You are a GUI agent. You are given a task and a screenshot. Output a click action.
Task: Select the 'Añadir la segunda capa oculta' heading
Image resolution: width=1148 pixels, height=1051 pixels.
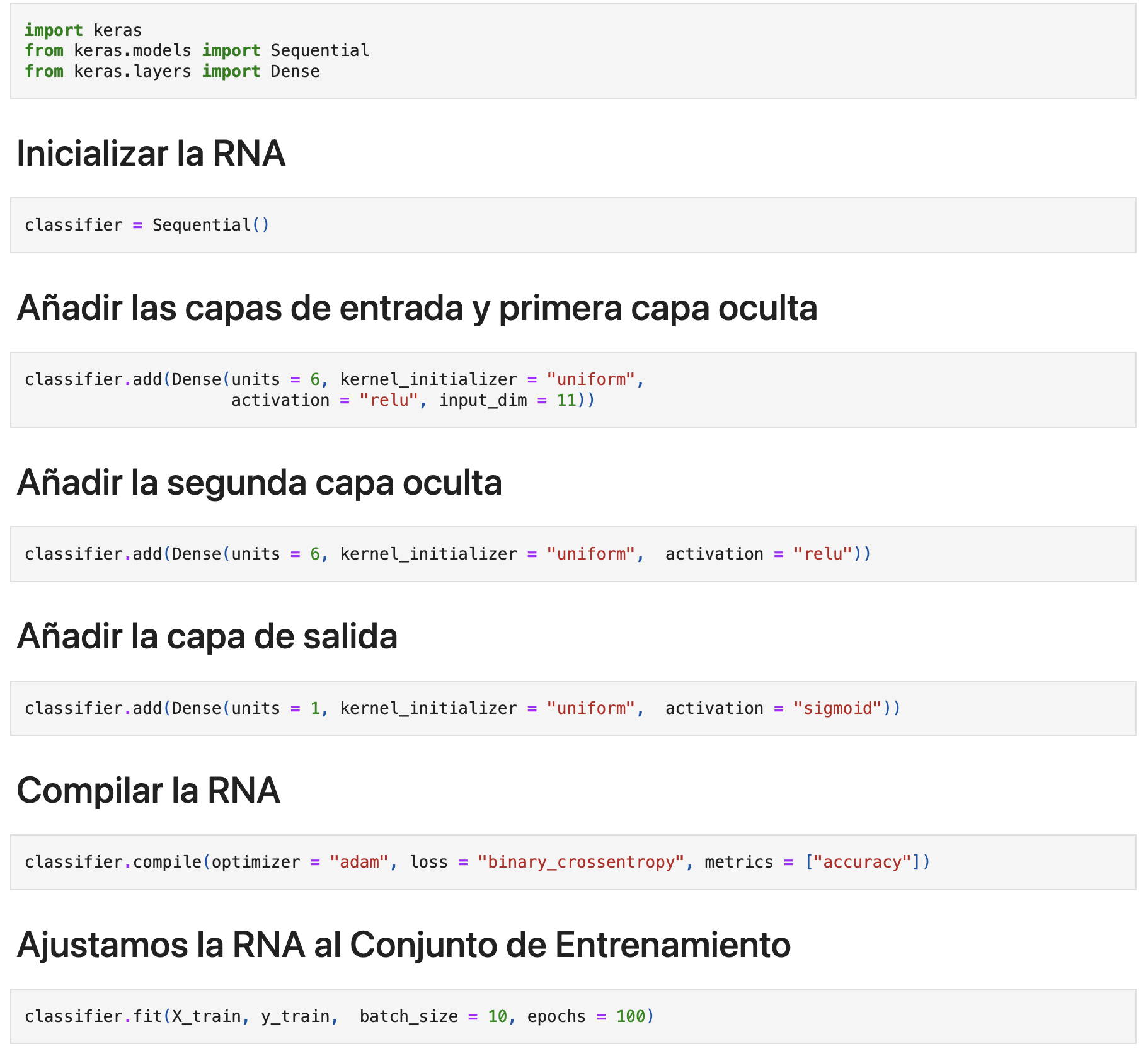[x=260, y=483]
